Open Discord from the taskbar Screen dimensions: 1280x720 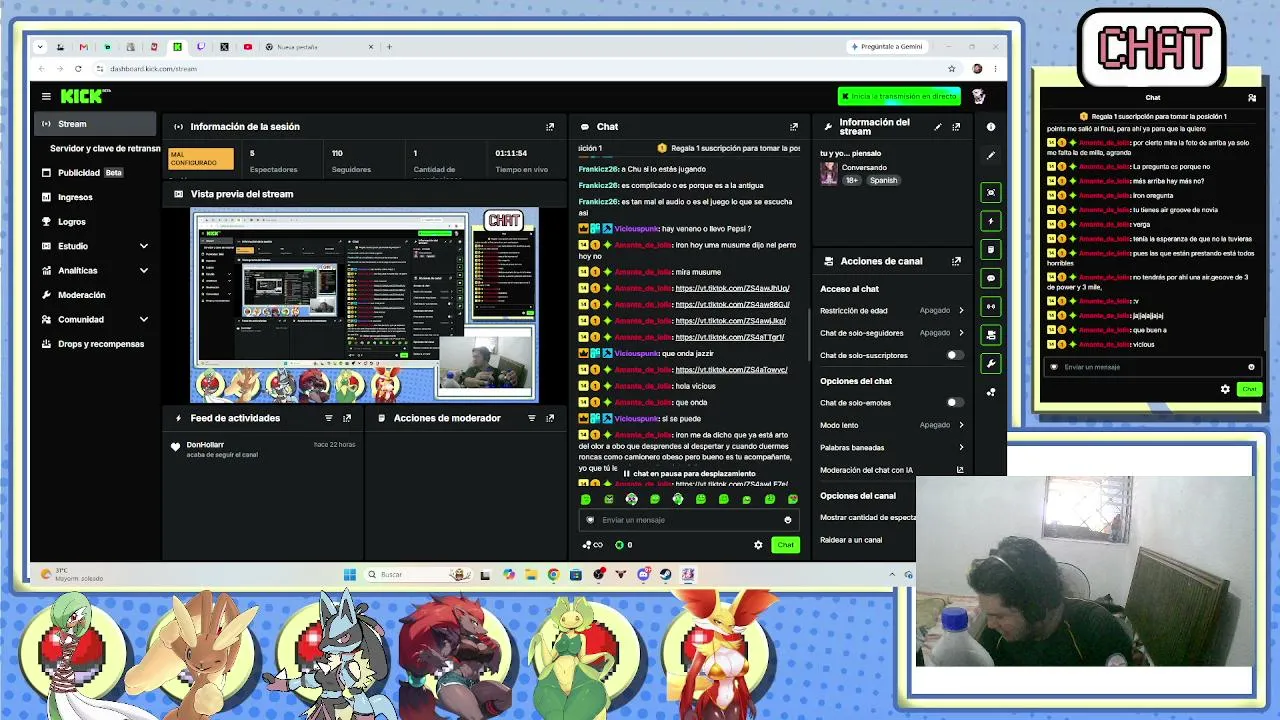coord(643,574)
